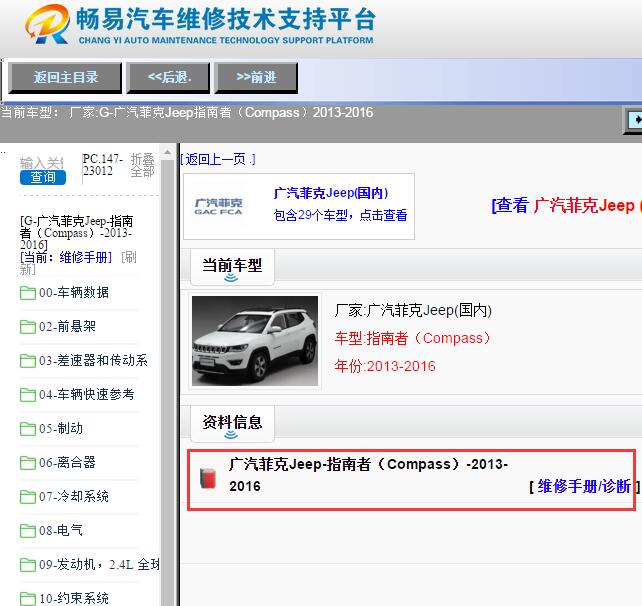Select tree item 02-前悬架 text
The width and height of the screenshot is (642, 606).
click(x=67, y=326)
